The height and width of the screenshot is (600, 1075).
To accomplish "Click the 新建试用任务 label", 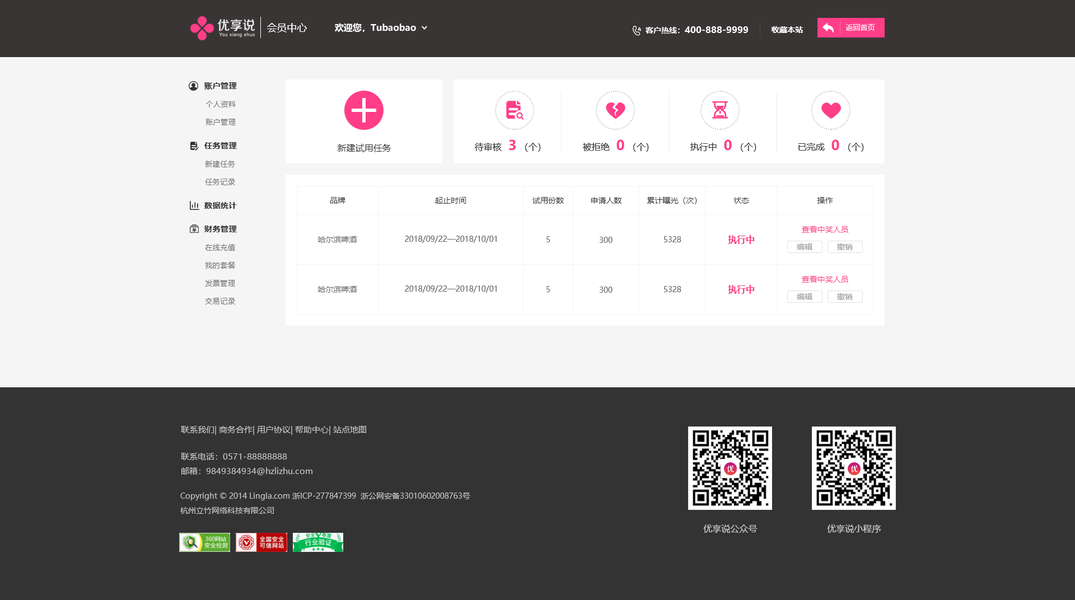I will pyautogui.click(x=364, y=148).
